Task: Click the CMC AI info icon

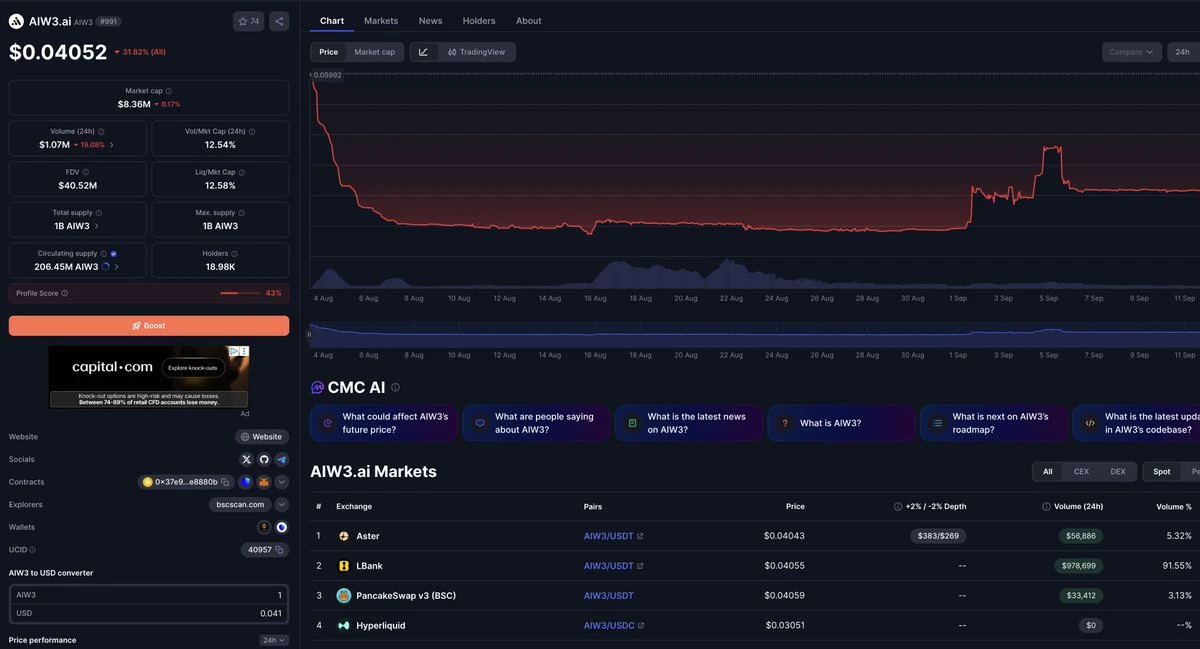Action: (x=395, y=387)
